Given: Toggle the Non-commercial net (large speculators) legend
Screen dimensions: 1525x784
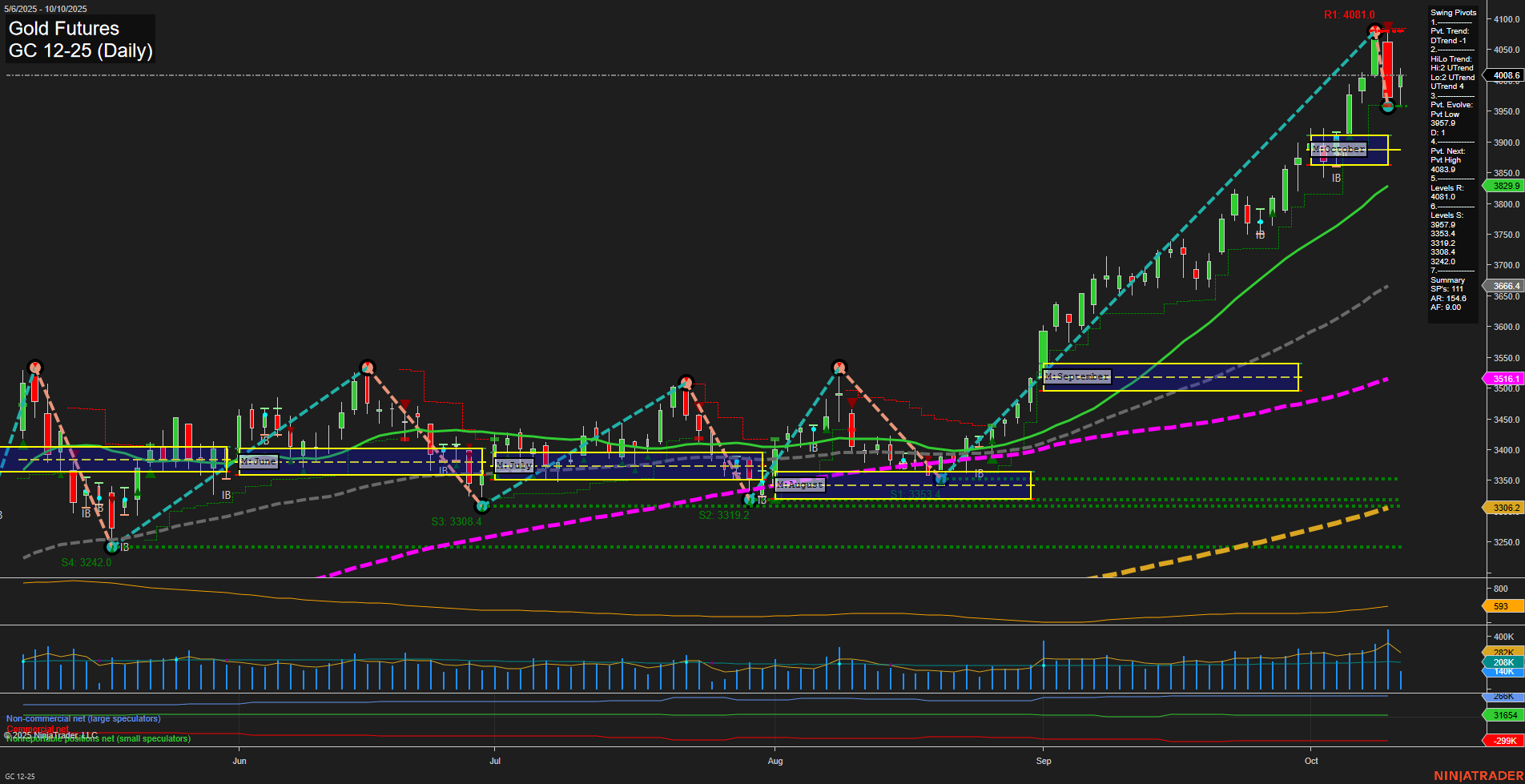Looking at the screenshot, I should (82, 718).
